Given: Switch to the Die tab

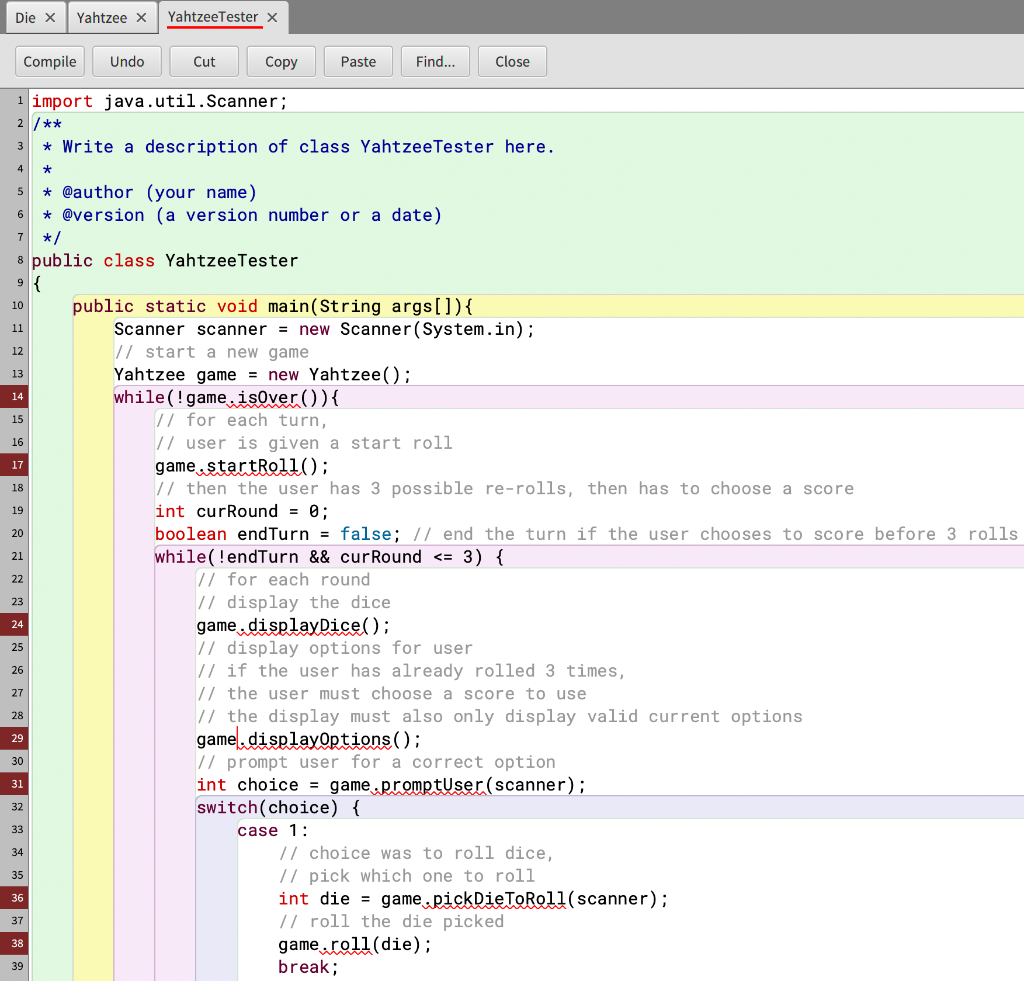Looking at the screenshot, I should tap(25, 17).
